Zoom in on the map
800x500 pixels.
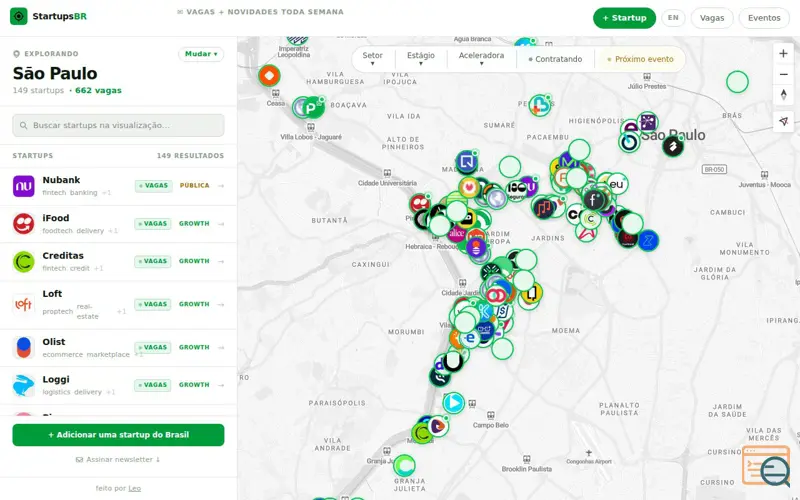pos(783,54)
